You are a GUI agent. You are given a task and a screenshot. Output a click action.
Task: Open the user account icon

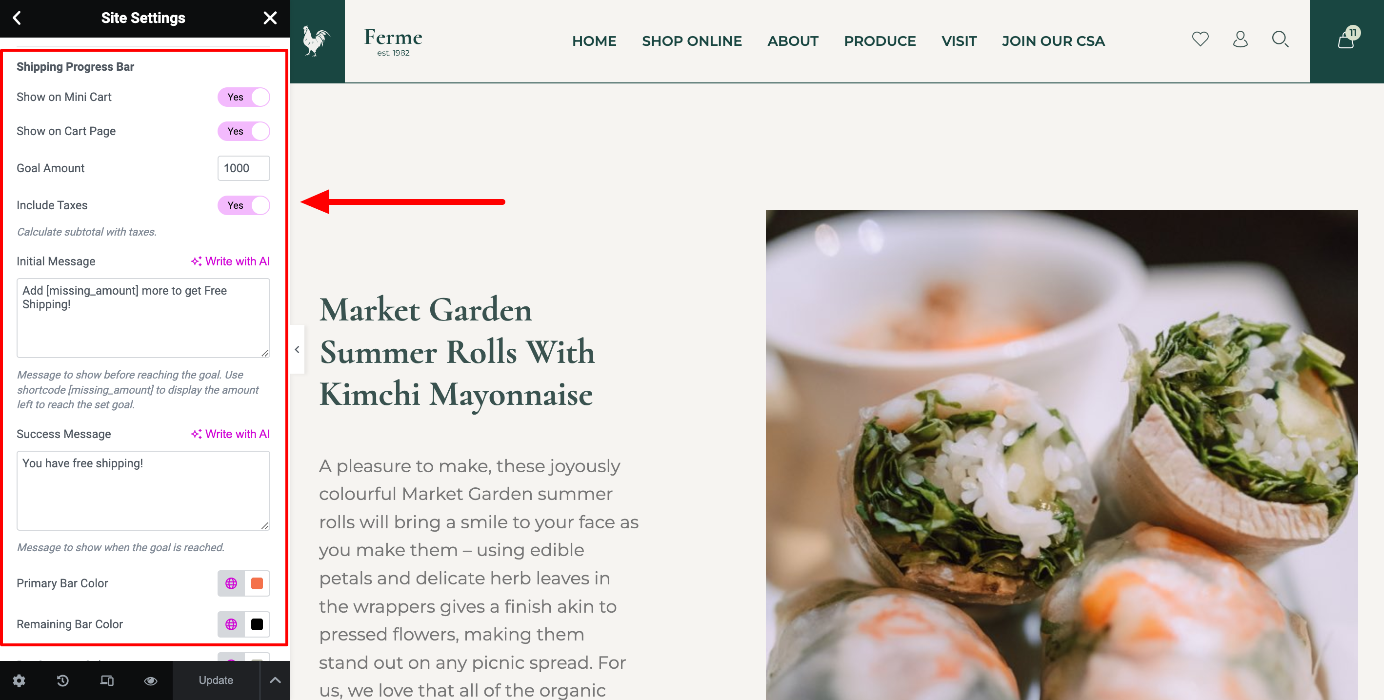pyautogui.click(x=1240, y=39)
